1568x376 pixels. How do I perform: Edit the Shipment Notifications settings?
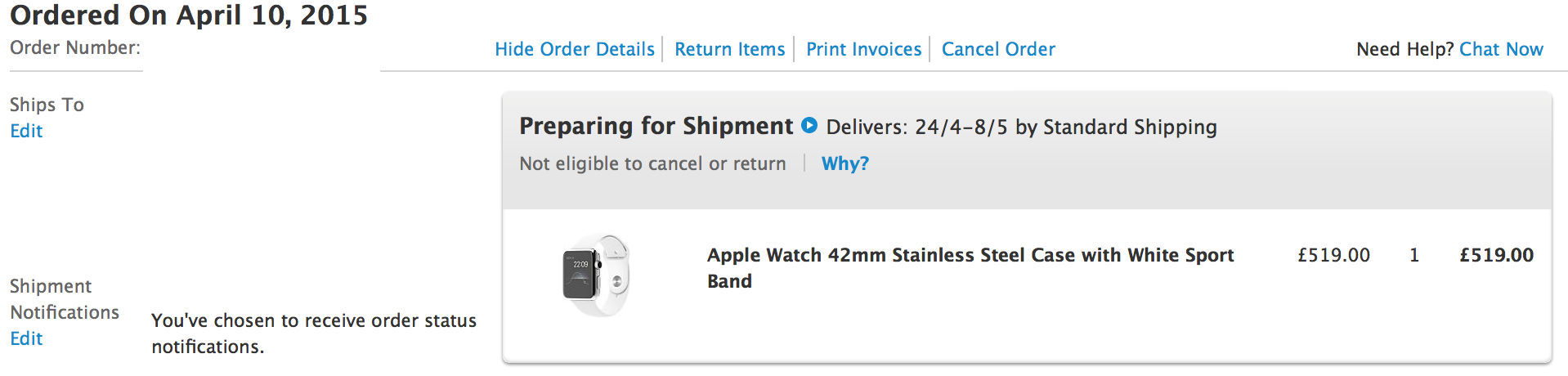click(26, 338)
